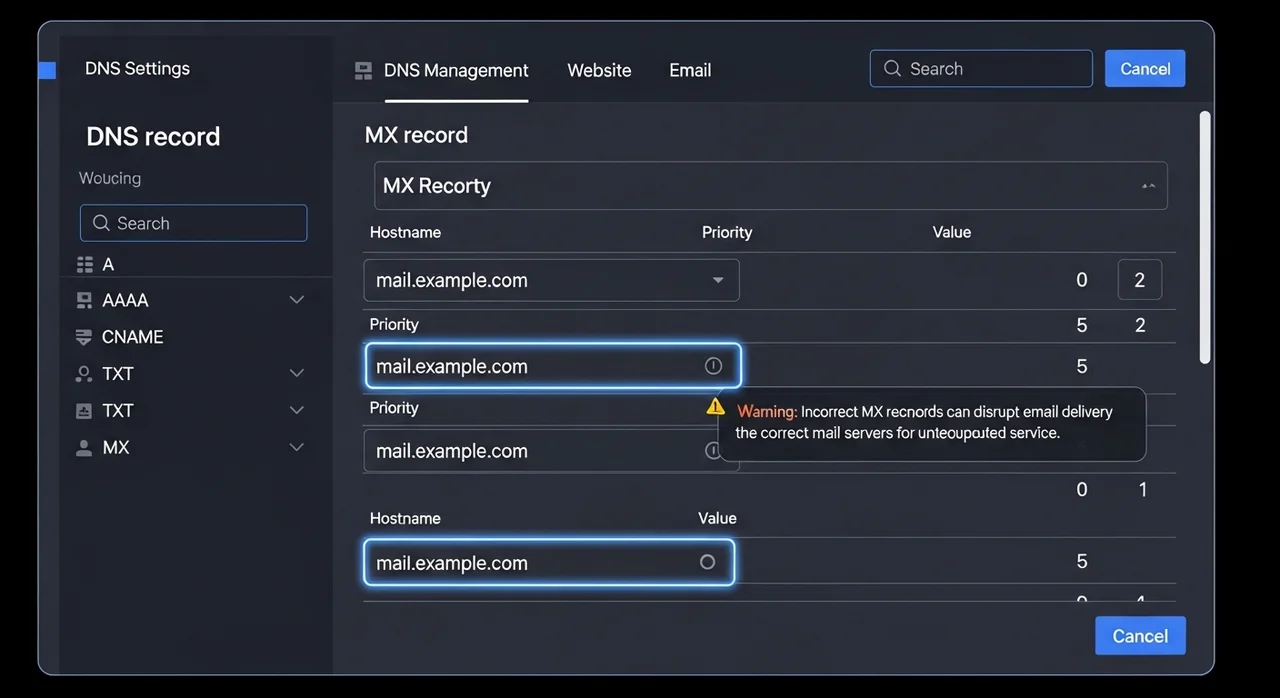Open the Email tab

click(690, 71)
